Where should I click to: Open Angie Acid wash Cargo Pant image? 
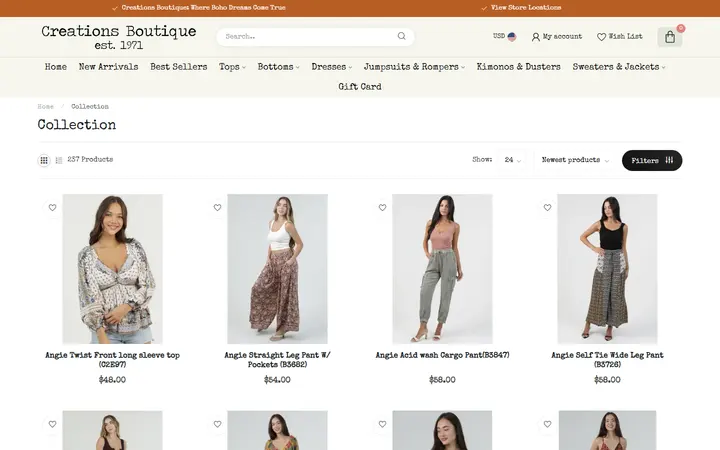point(442,269)
